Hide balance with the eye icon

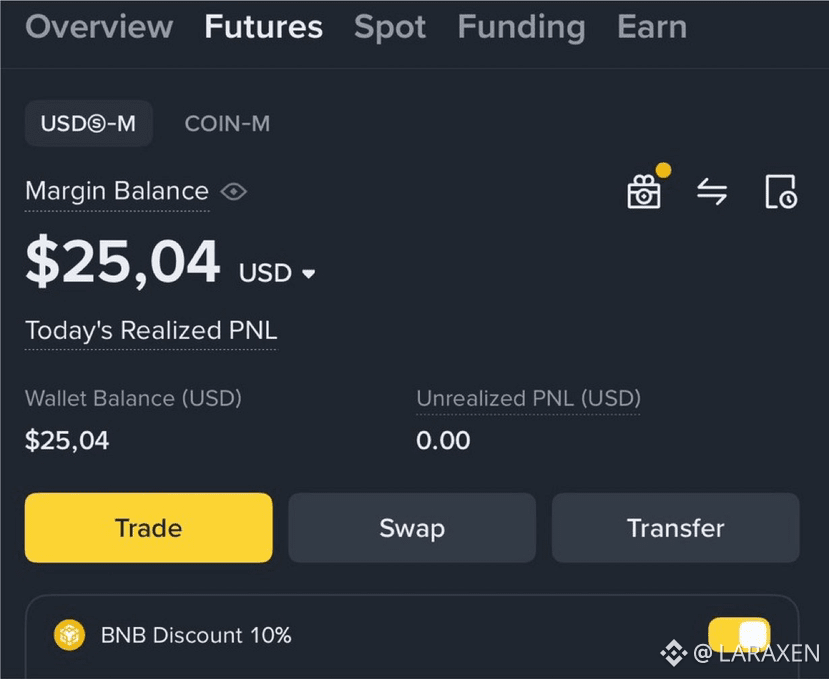[234, 191]
